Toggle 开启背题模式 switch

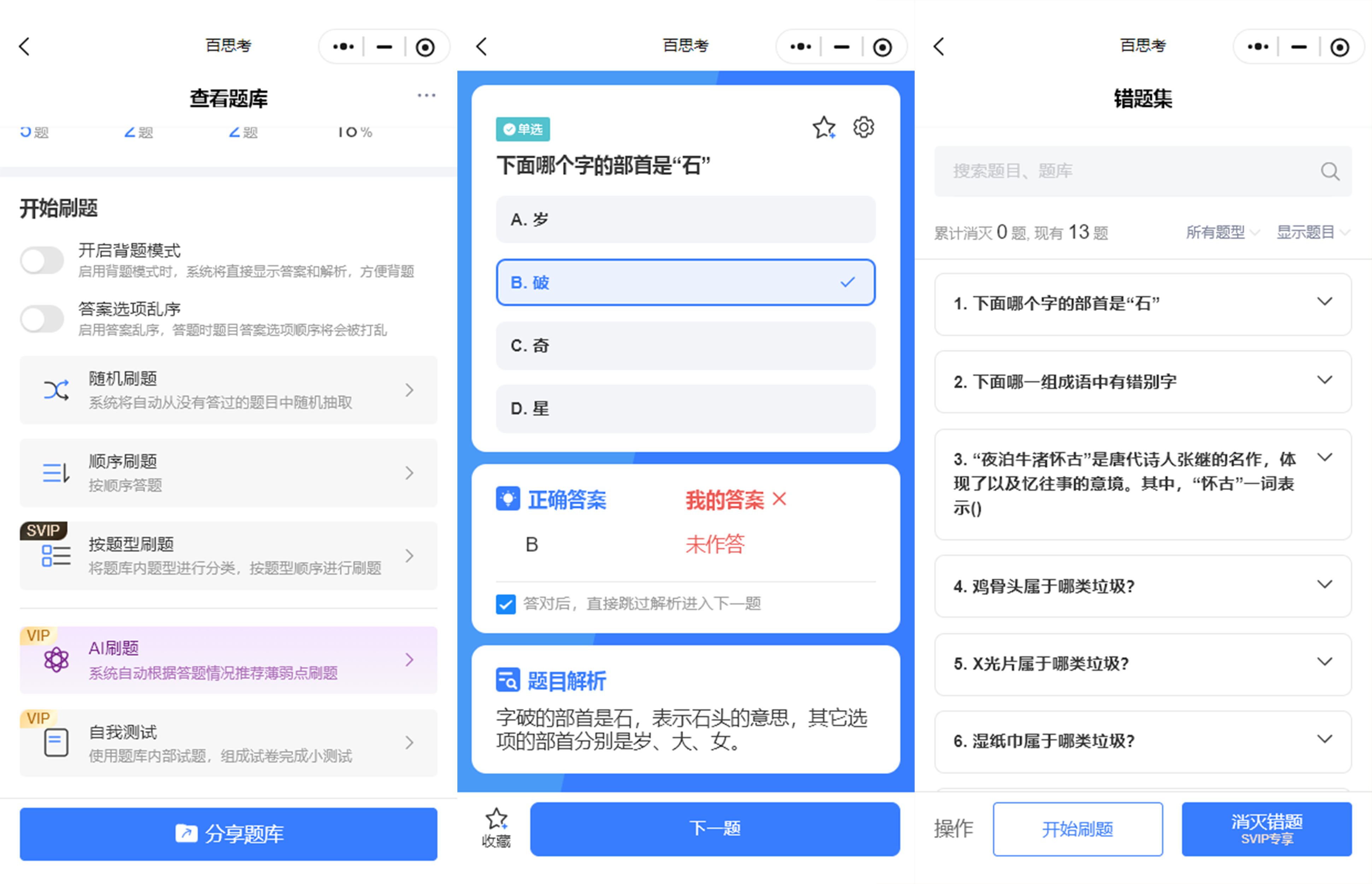[x=42, y=261]
